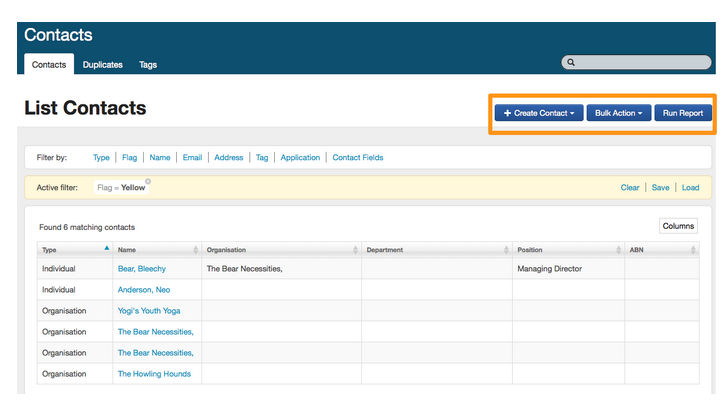Viewport: 722px width, 402px height.
Task: Switch to the Tags tab
Action: point(148,65)
